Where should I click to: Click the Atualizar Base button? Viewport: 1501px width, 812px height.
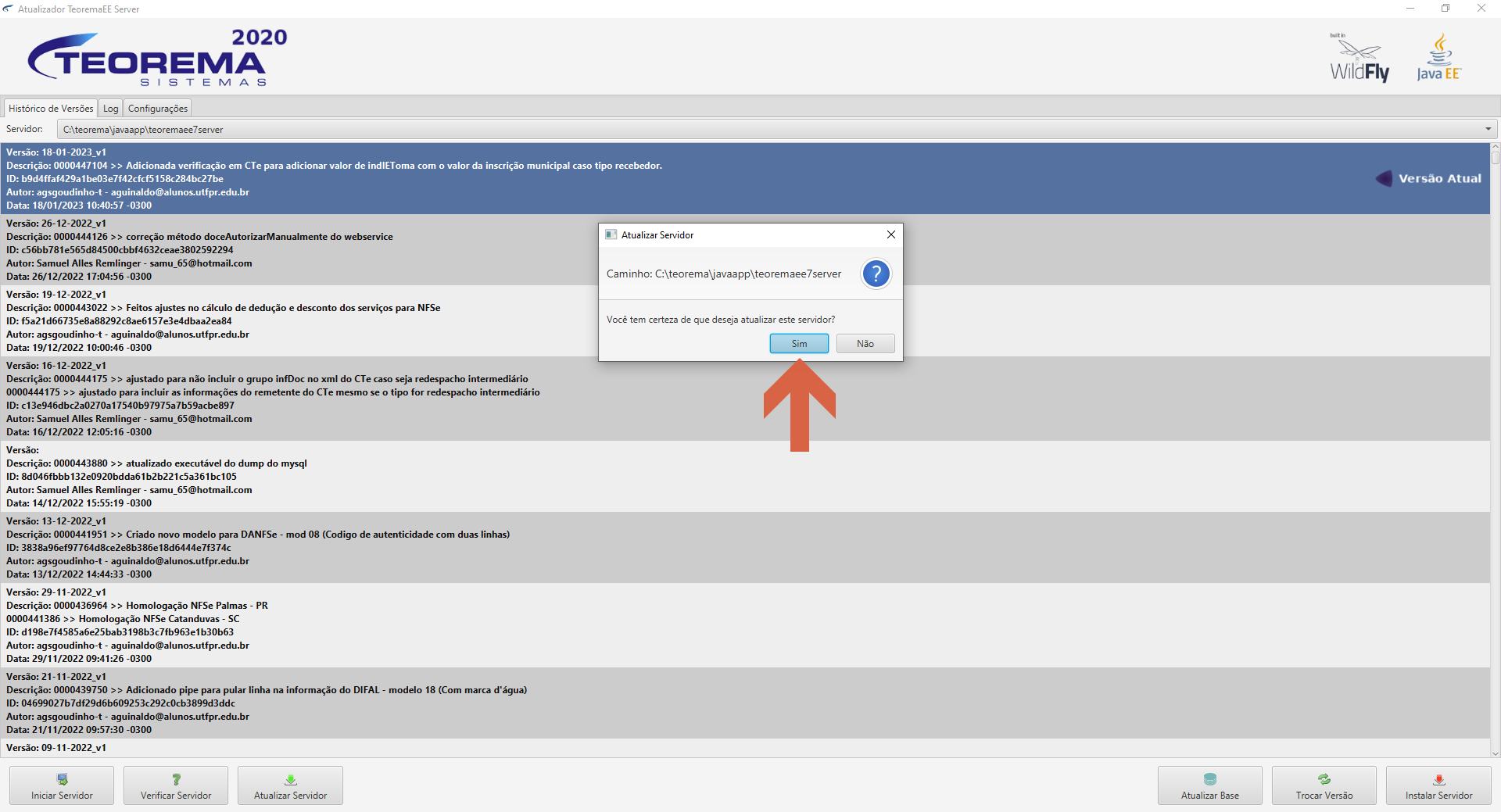[x=1209, y=785]
